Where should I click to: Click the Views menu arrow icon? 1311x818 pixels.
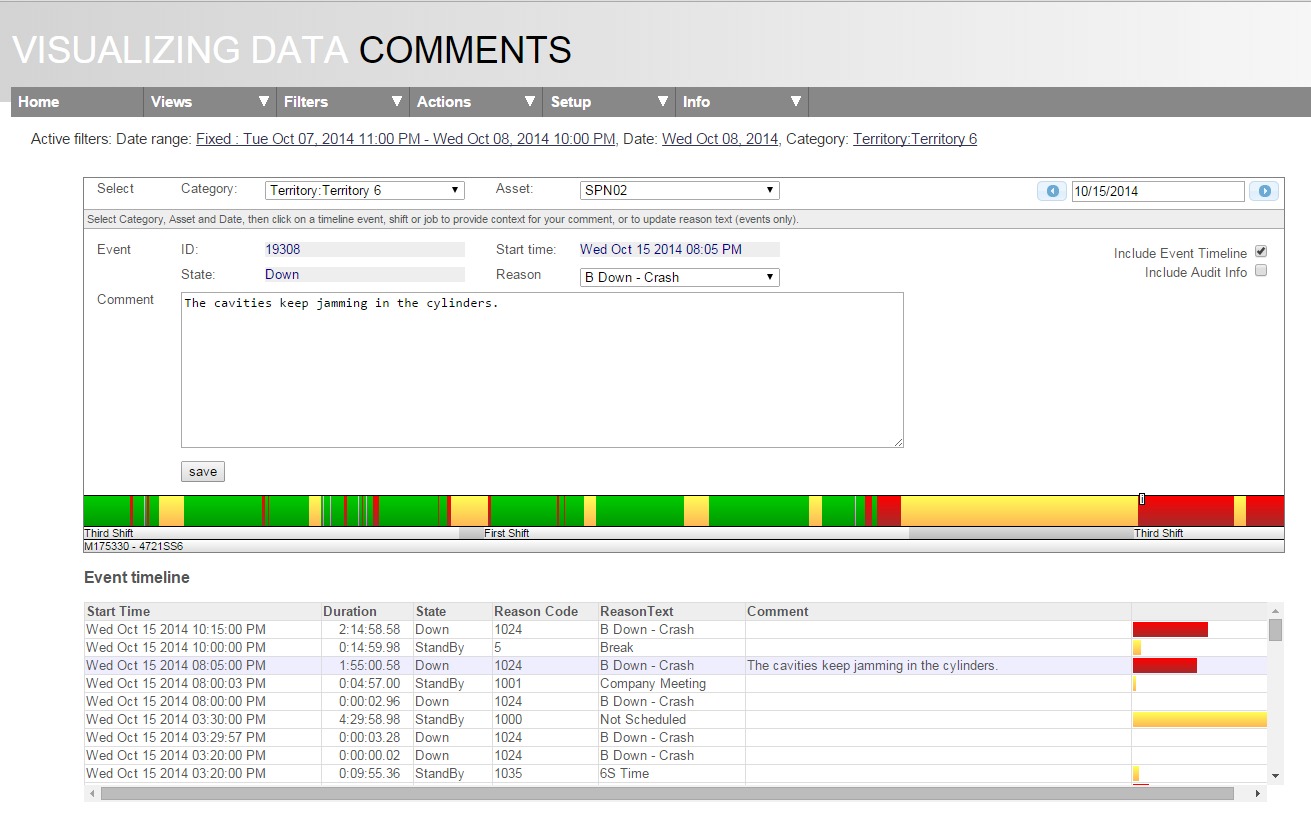(264, 101)
